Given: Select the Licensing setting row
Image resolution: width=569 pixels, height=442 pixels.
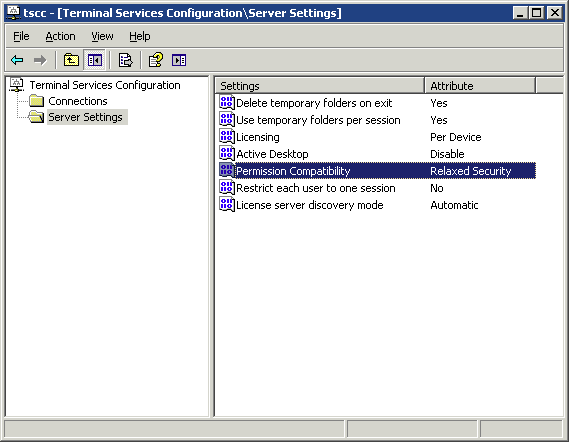Looking at the screenshot, I should coord(377,137).
